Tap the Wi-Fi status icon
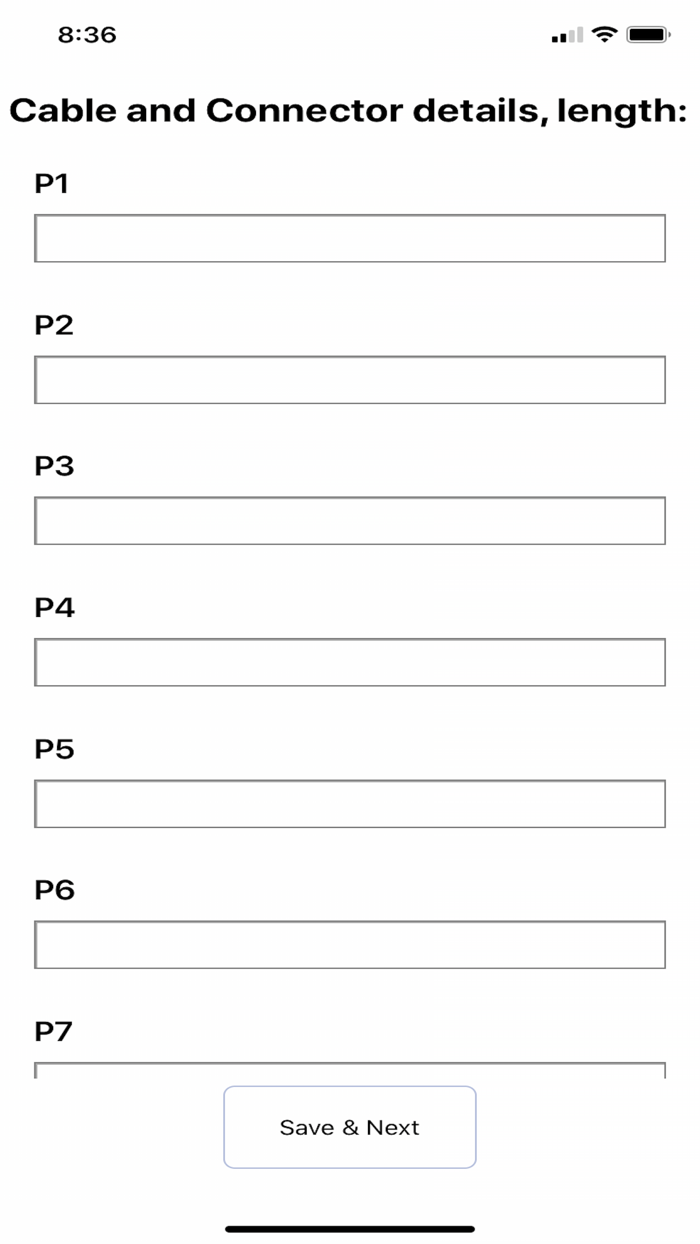Viewport: 700px width, 1244px height. point(604,35)
